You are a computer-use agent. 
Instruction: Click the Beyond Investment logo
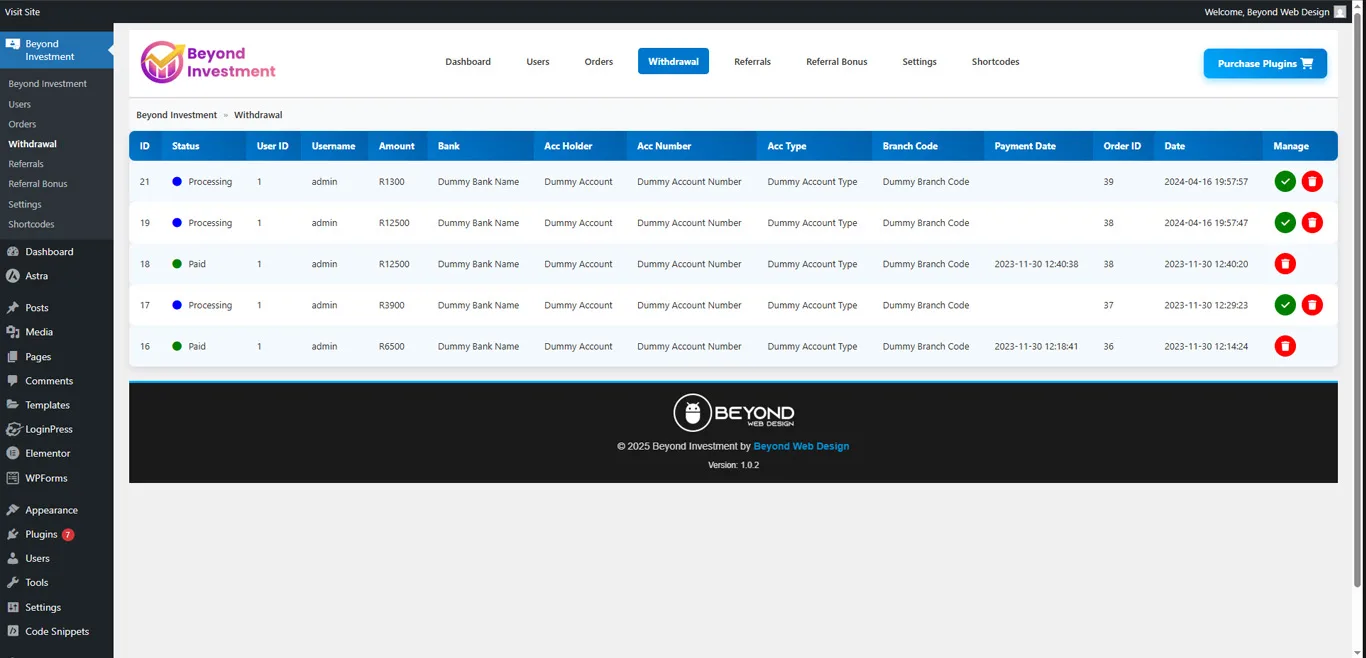pyautogui.click(x=208, y=62)
